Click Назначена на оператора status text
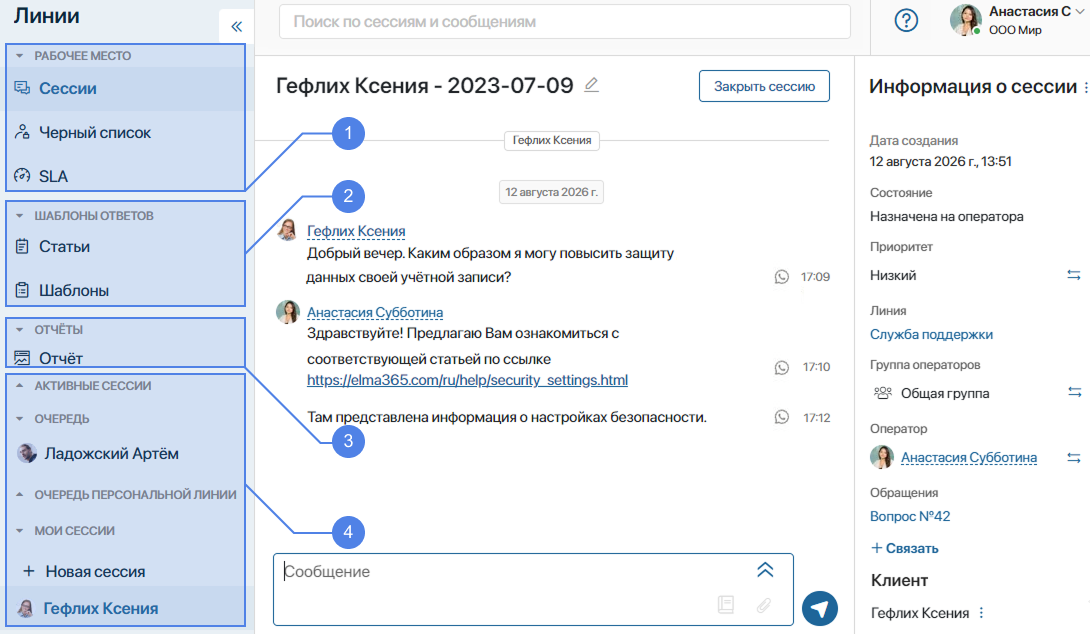Image resolution: width=1090 pixels, height=634 pixels. (x=946, y=216)
